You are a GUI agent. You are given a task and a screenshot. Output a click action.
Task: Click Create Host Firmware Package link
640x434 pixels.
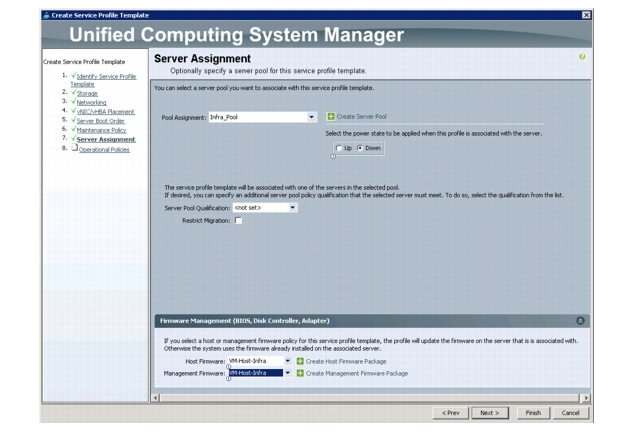pos(346,361)
